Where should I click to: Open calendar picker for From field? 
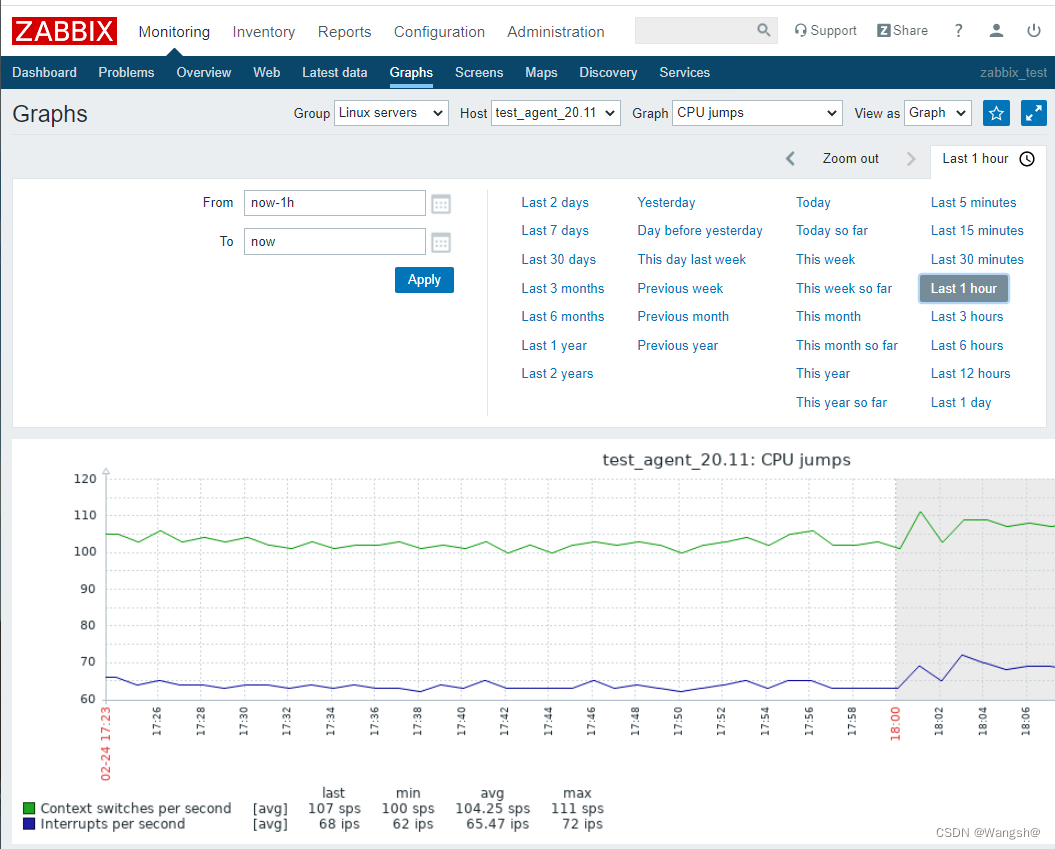[441, 204]
